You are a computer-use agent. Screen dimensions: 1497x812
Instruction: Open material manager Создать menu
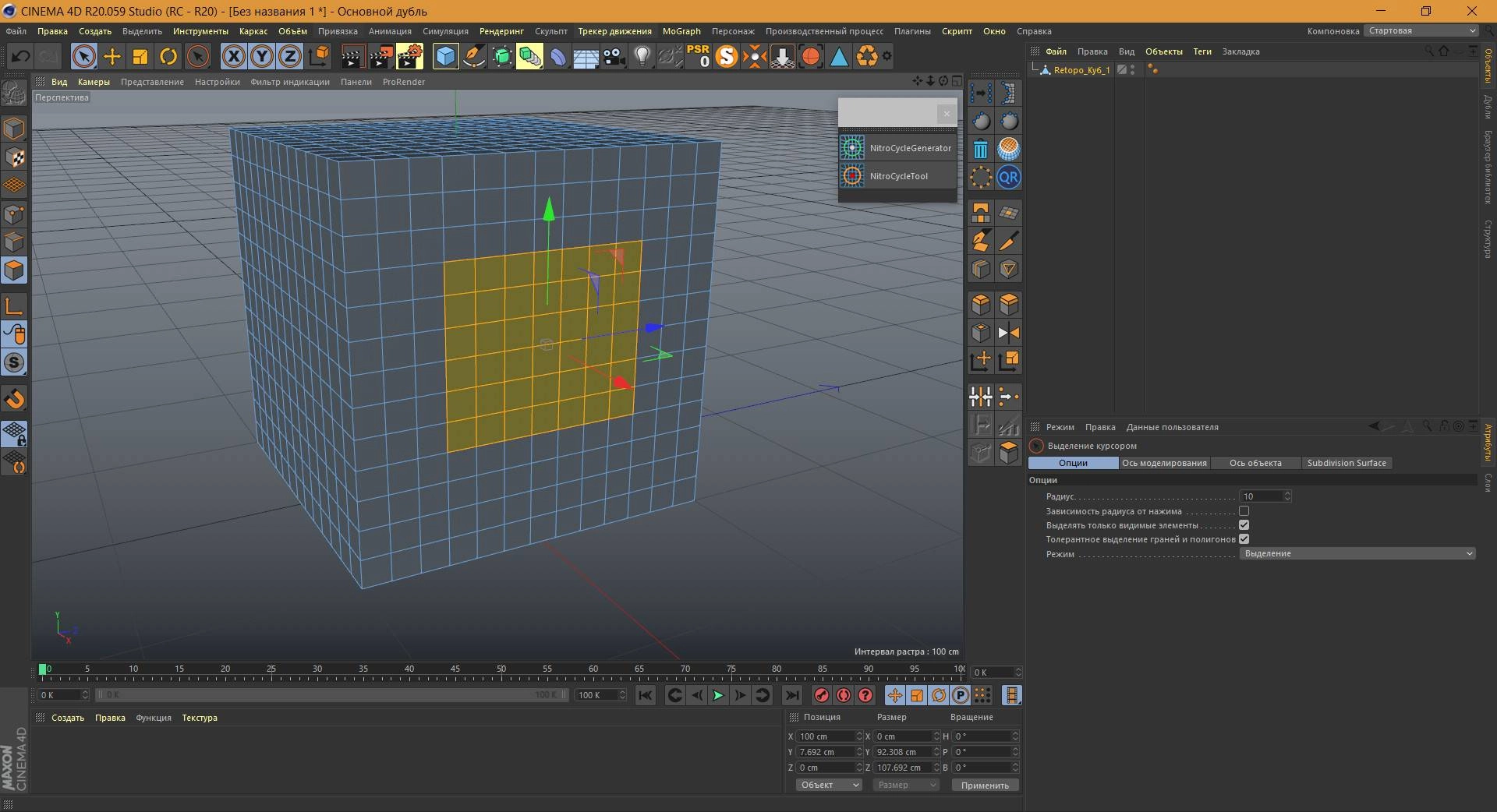pos(68,718)
